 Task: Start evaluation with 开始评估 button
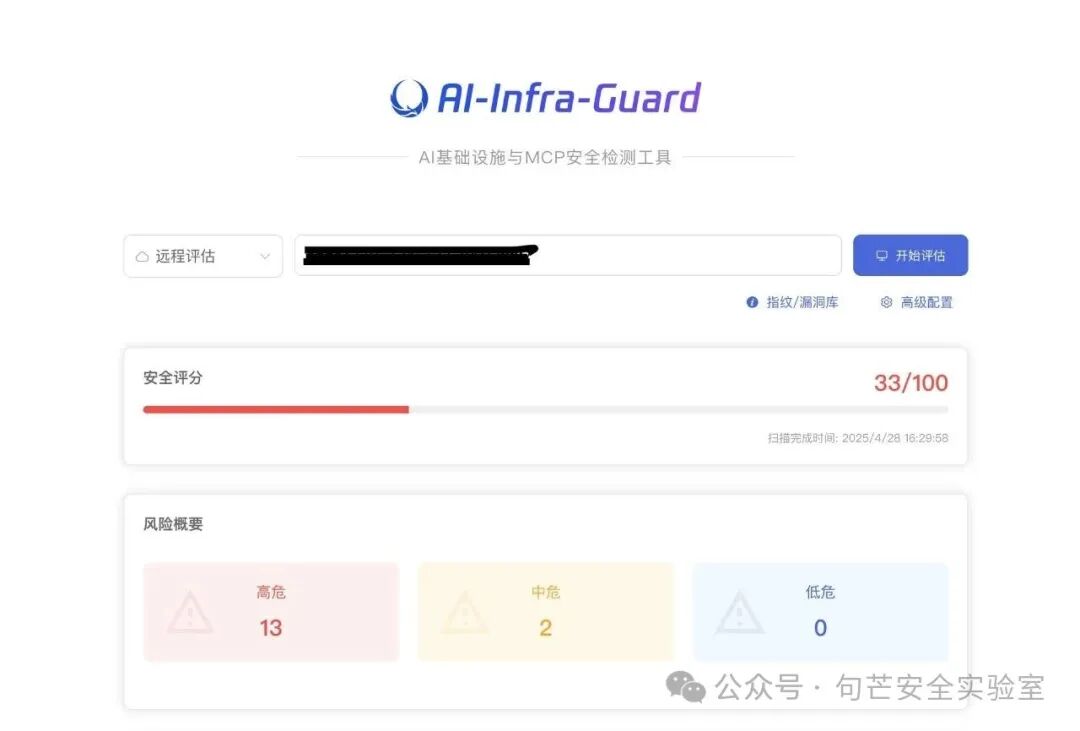(911, 256)
